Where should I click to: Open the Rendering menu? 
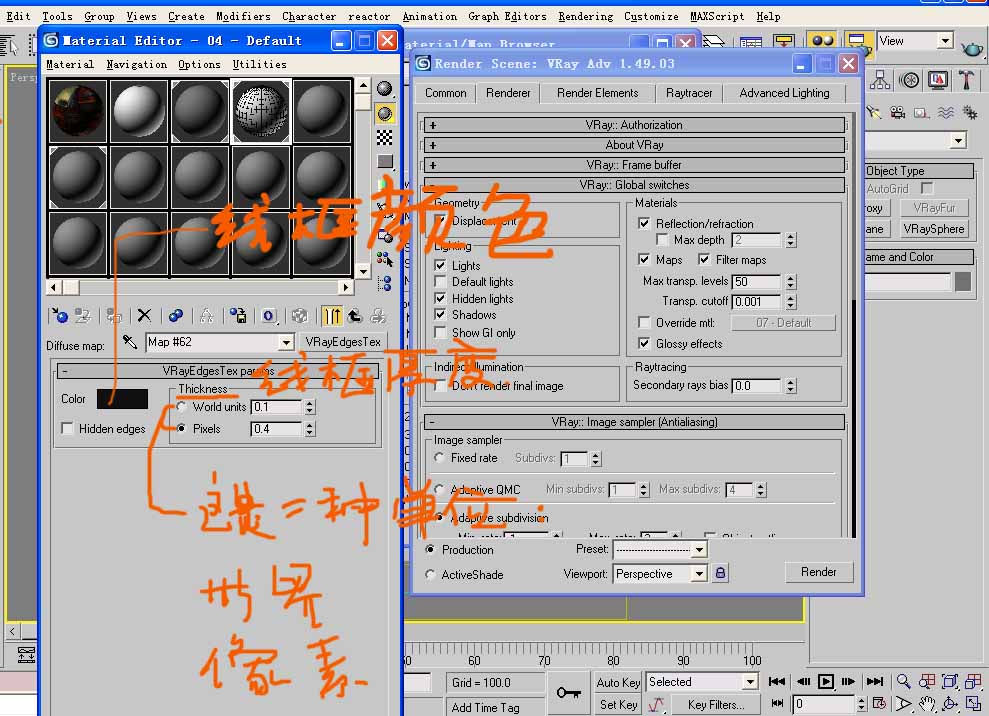coord(585,16)
